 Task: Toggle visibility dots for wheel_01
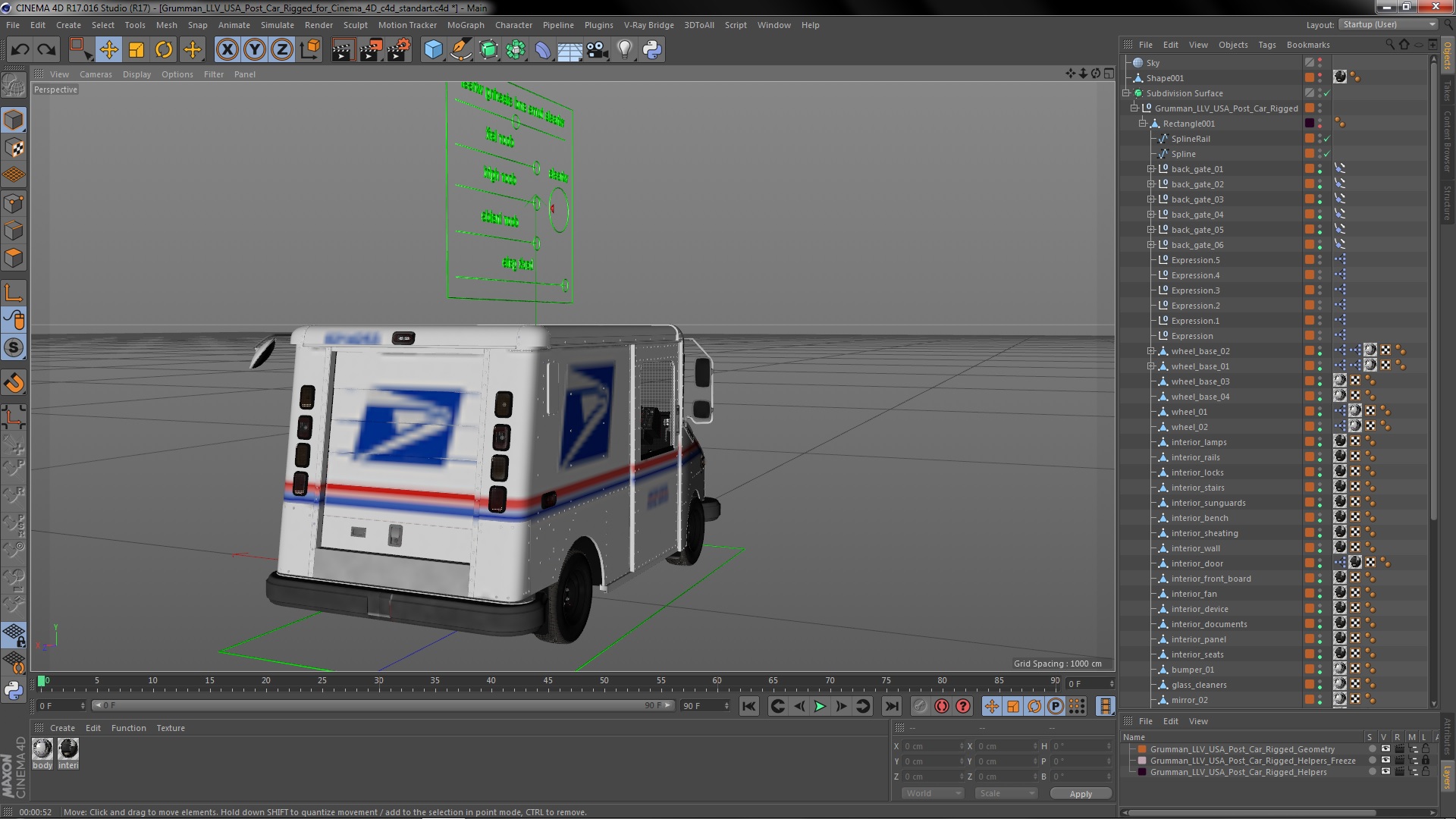pos(1320,412)
